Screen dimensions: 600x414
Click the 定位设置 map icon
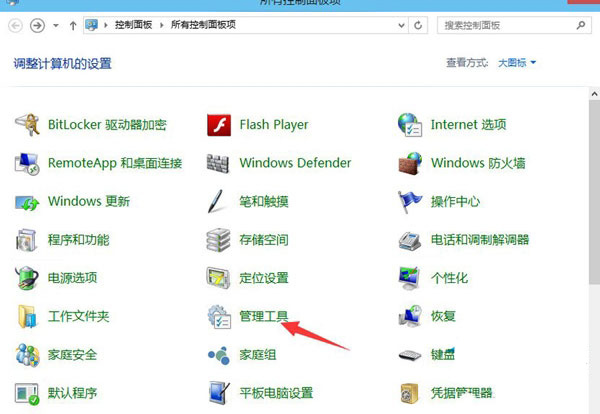[218, 278]
